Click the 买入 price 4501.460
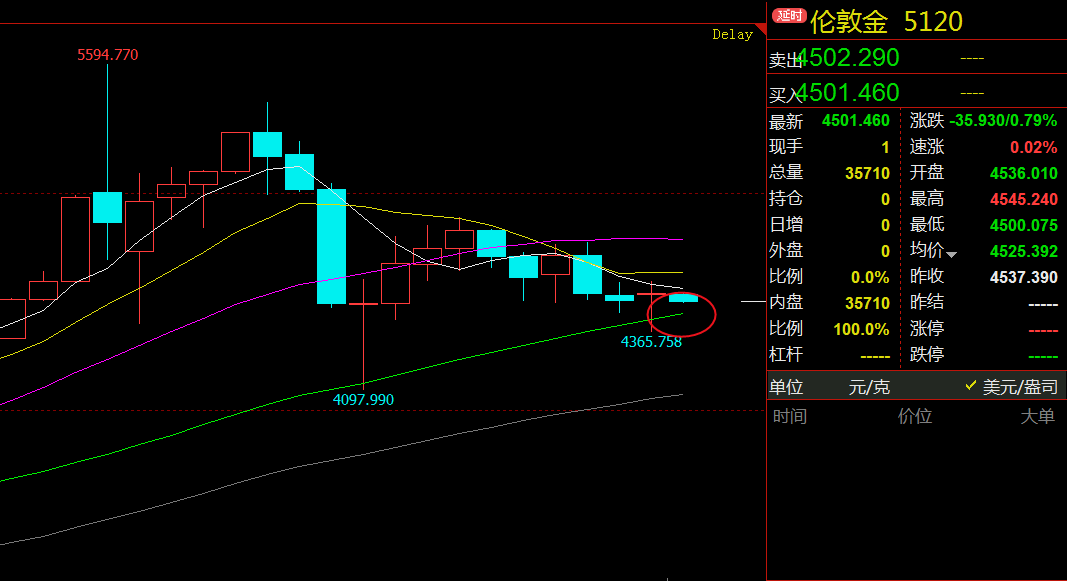The height and width of the screenshot is (581, 1067). 848,93
